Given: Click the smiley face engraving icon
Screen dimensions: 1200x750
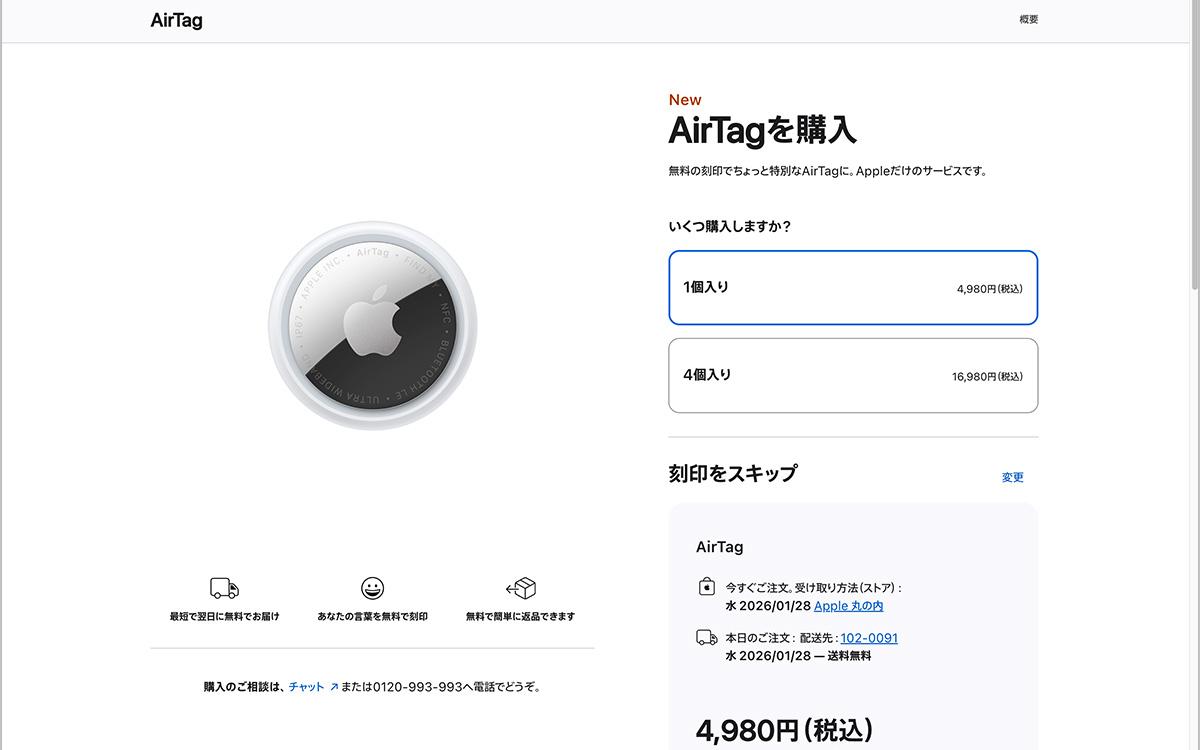Looking at the screenshot, I should (371, 589).
